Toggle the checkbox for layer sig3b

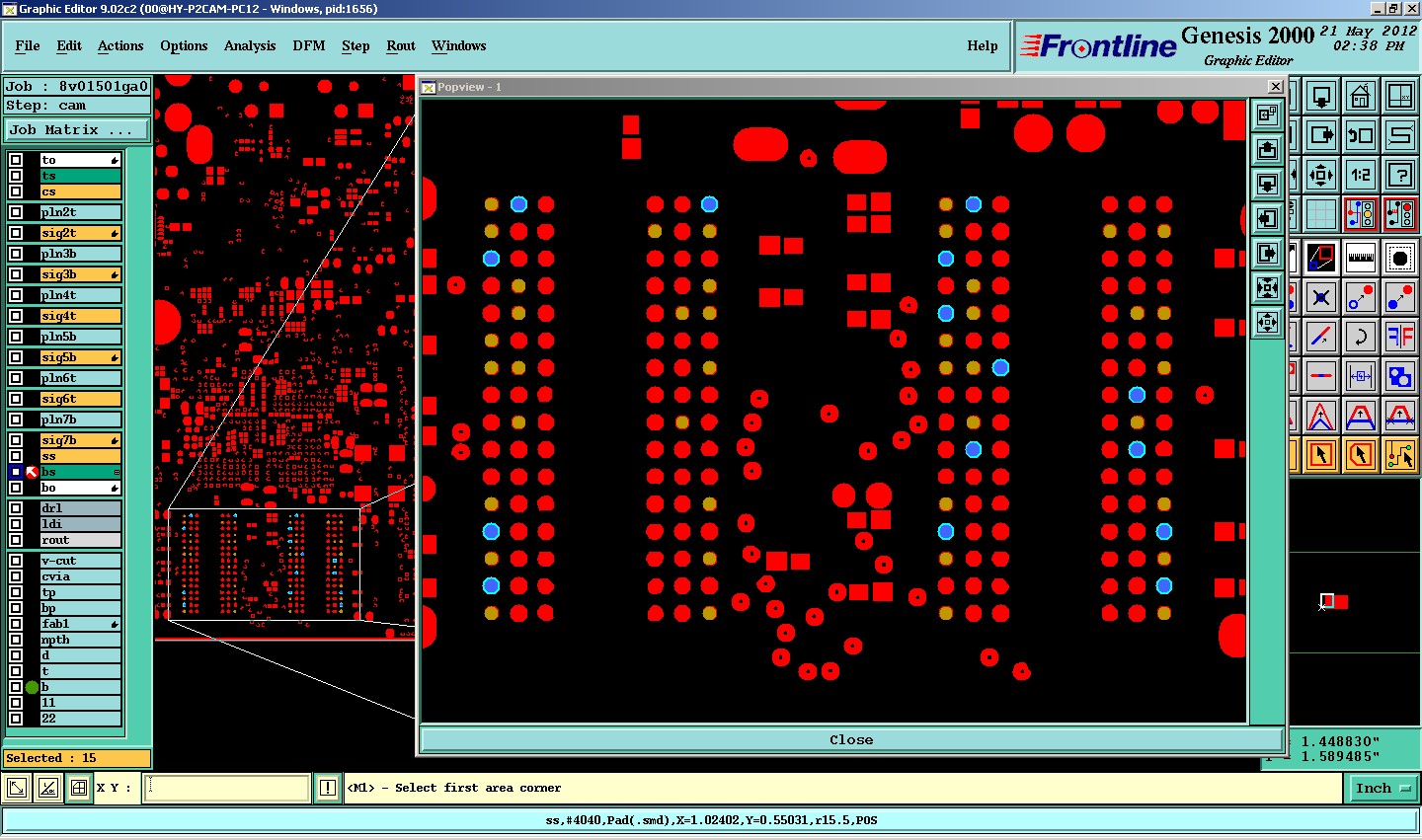pyautogui.click(x=16, y=274)
